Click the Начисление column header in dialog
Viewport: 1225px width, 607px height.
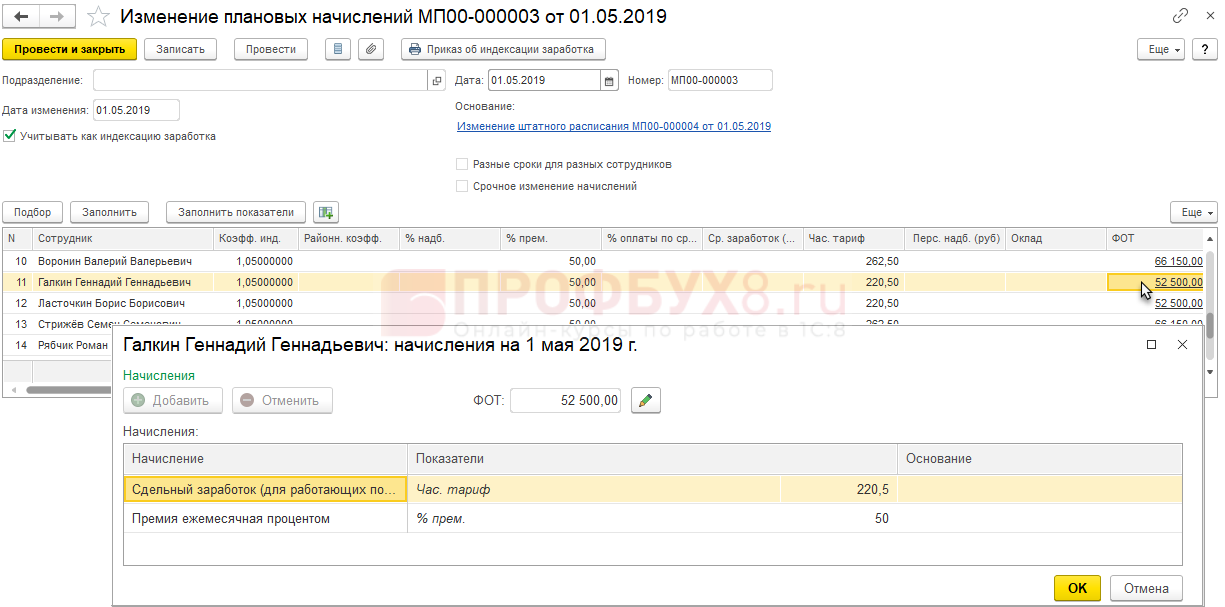click(x=265, y=459)
